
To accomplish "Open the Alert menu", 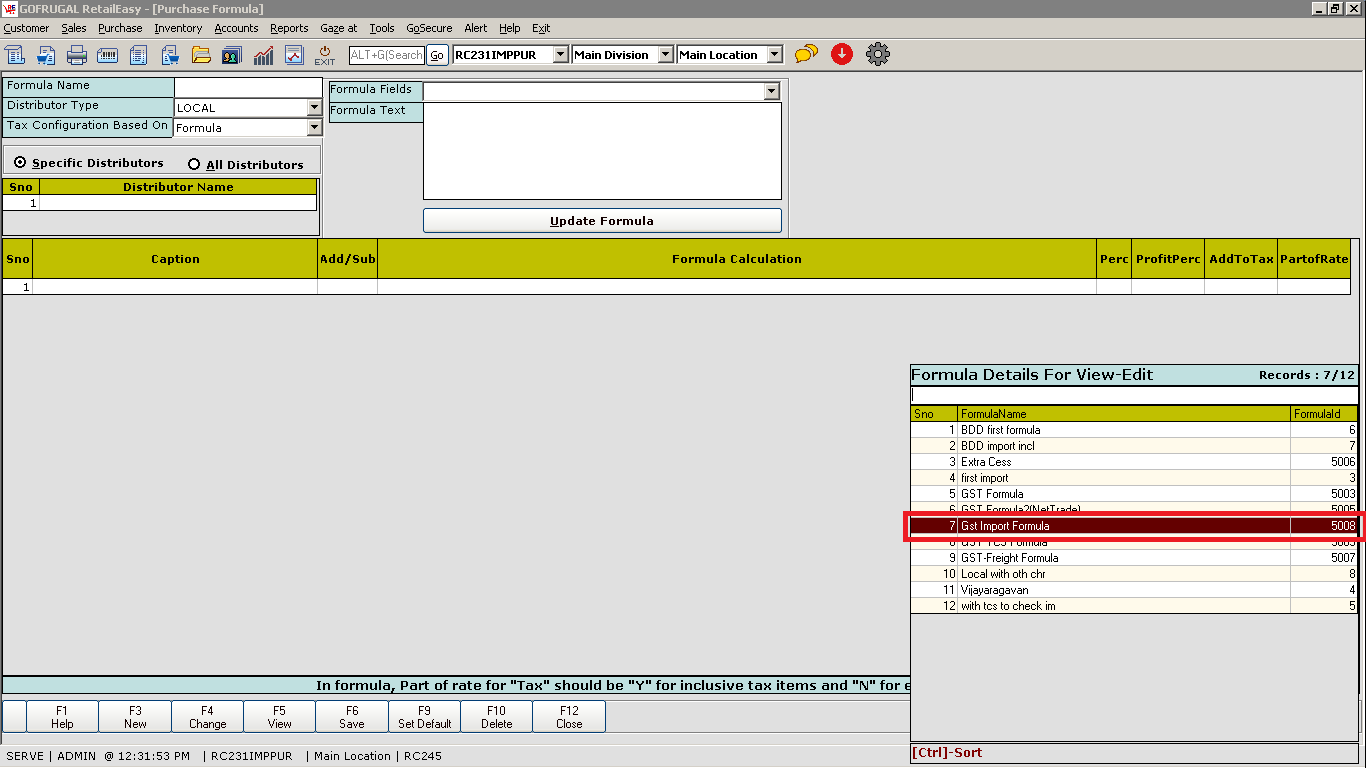I will pyautogui.click(x=476, y=28).
